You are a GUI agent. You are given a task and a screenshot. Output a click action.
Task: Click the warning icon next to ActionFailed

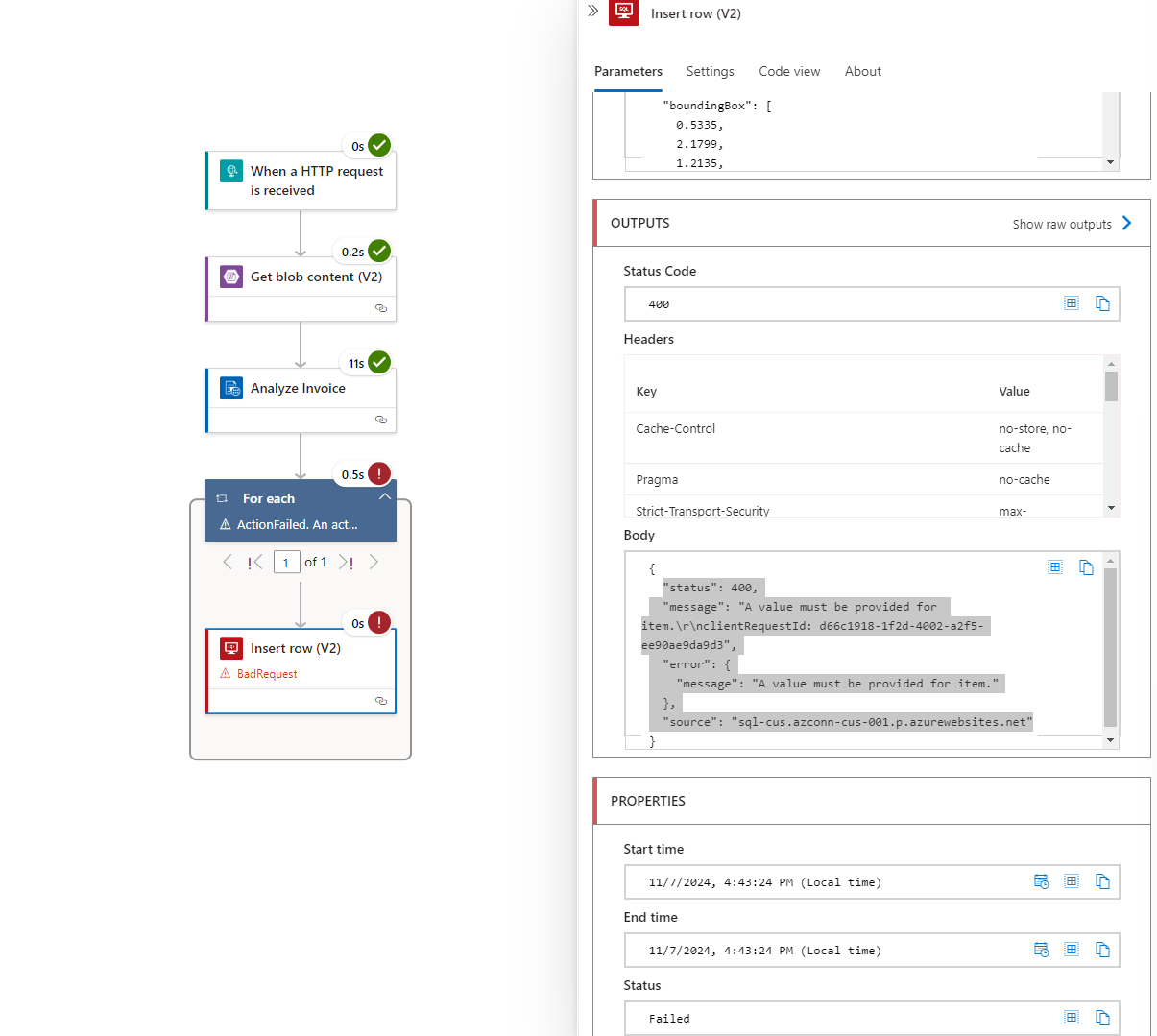(226, 524)
